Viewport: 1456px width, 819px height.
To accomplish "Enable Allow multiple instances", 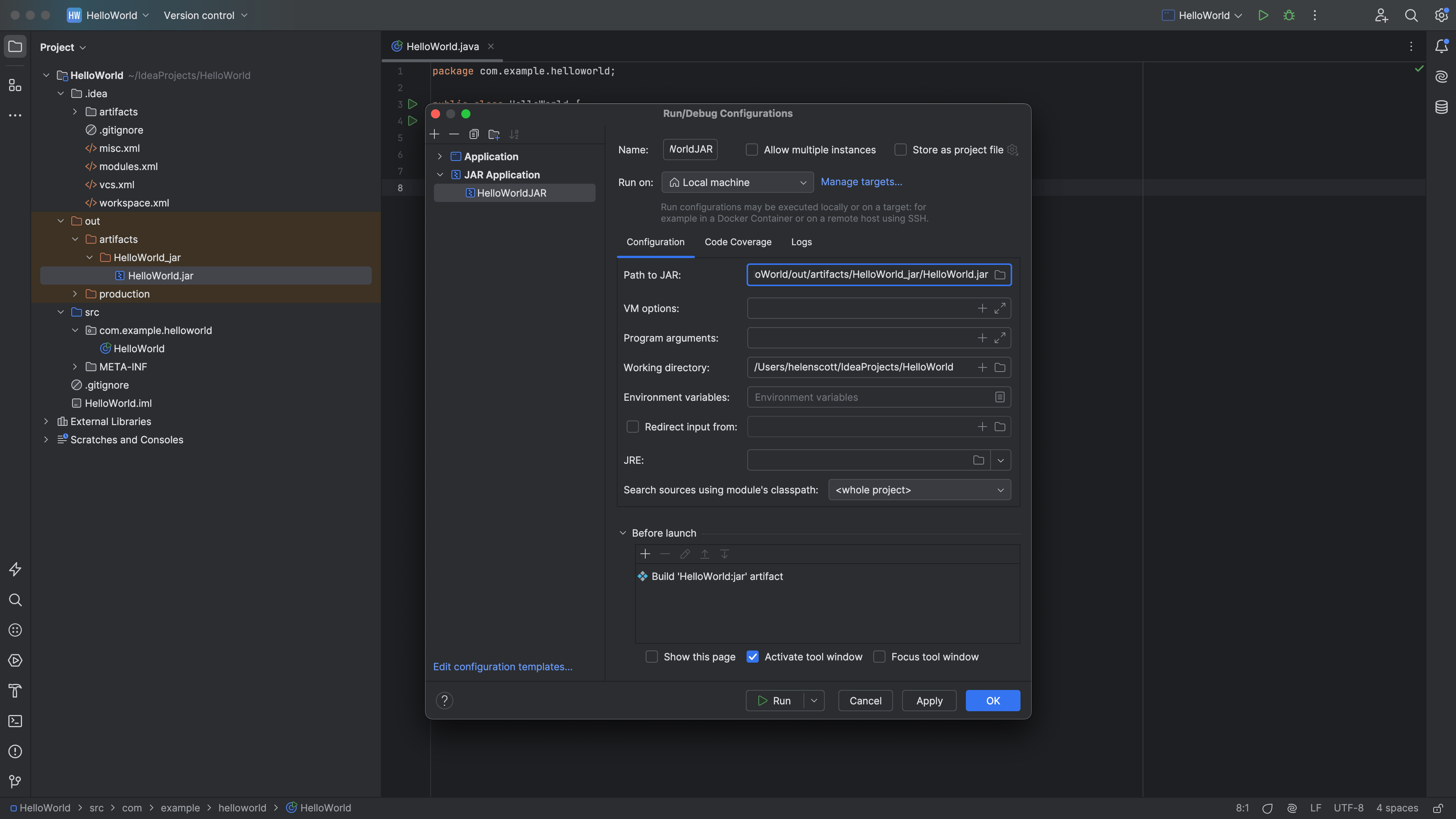I will click(x=752, y=149).
